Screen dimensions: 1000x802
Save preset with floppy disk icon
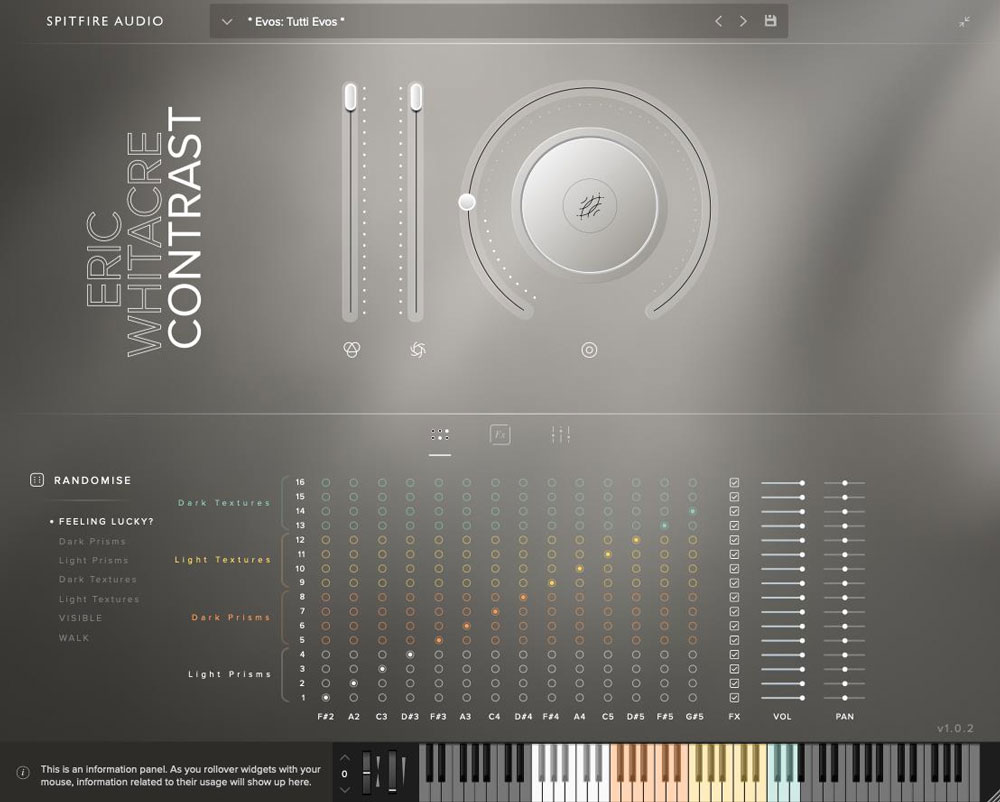[770, 21]
